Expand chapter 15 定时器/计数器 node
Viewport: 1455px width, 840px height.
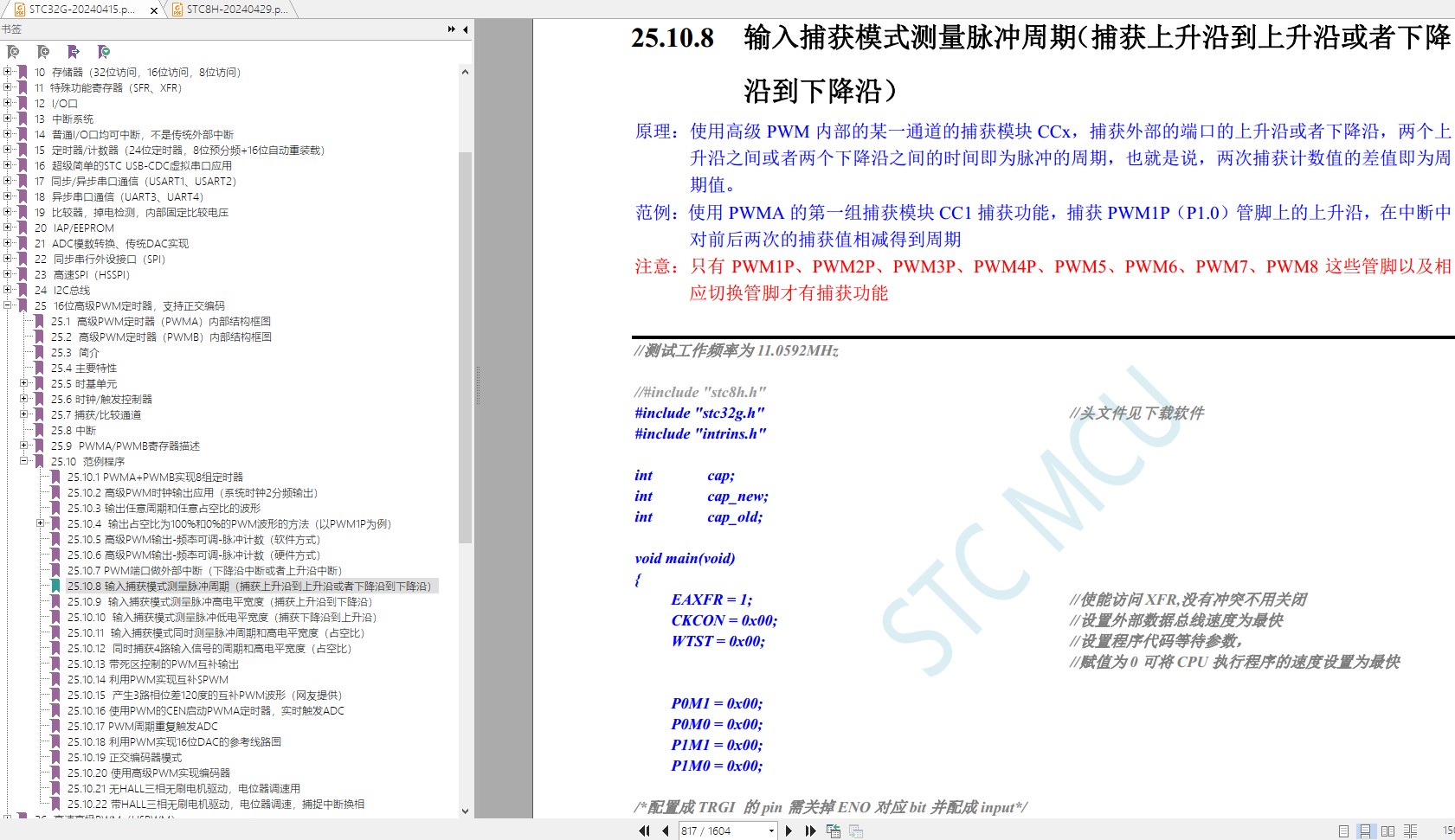(8, 149)
